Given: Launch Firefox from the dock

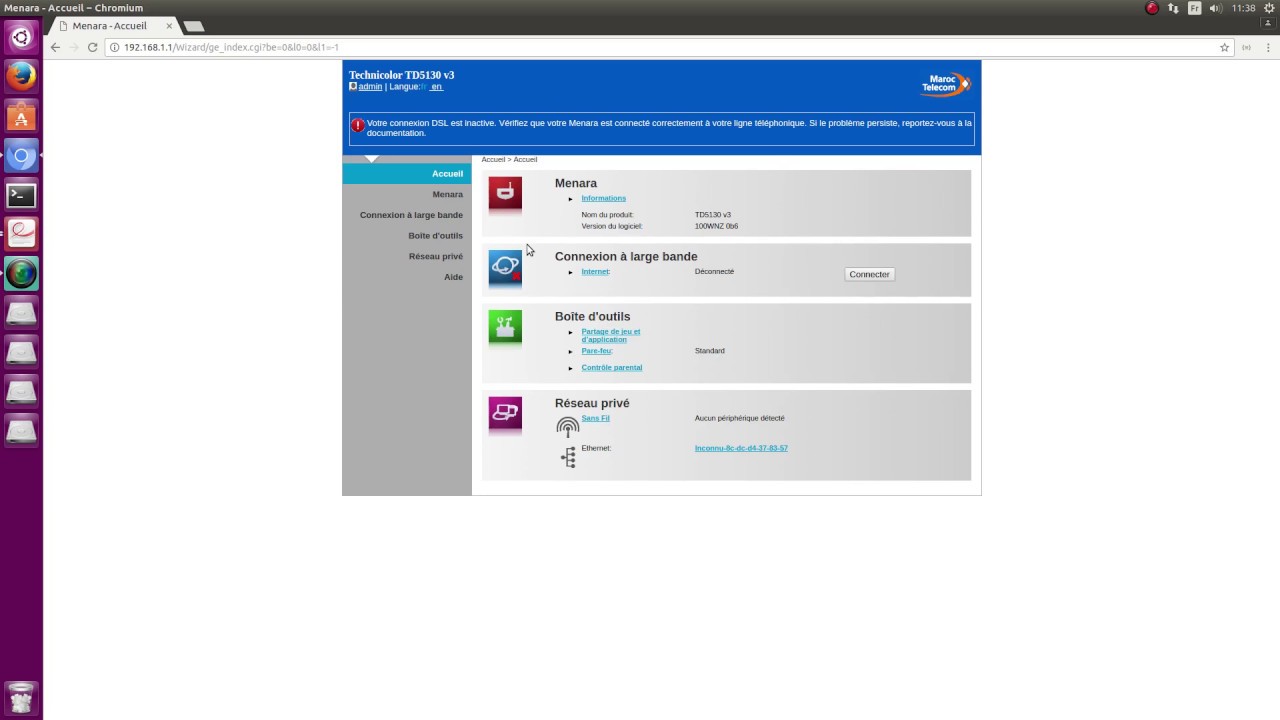Looking at the screenshot, I should [x=21, y=76].
